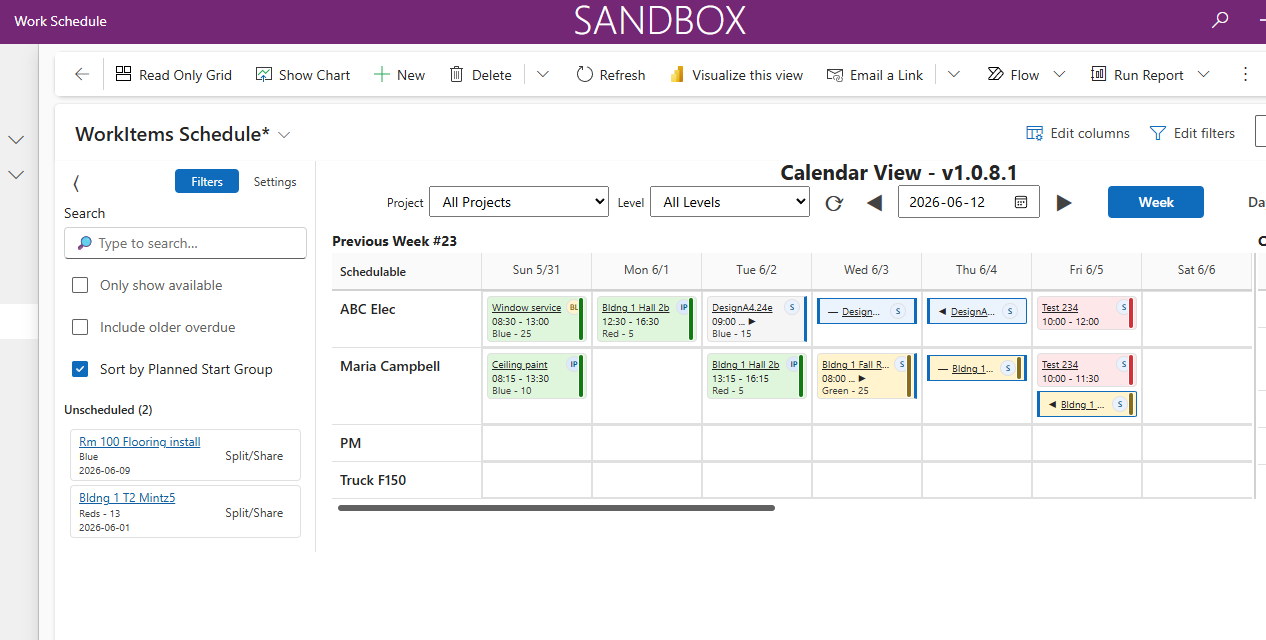
Task: Click the Type to search field
Action: [185, 243]
